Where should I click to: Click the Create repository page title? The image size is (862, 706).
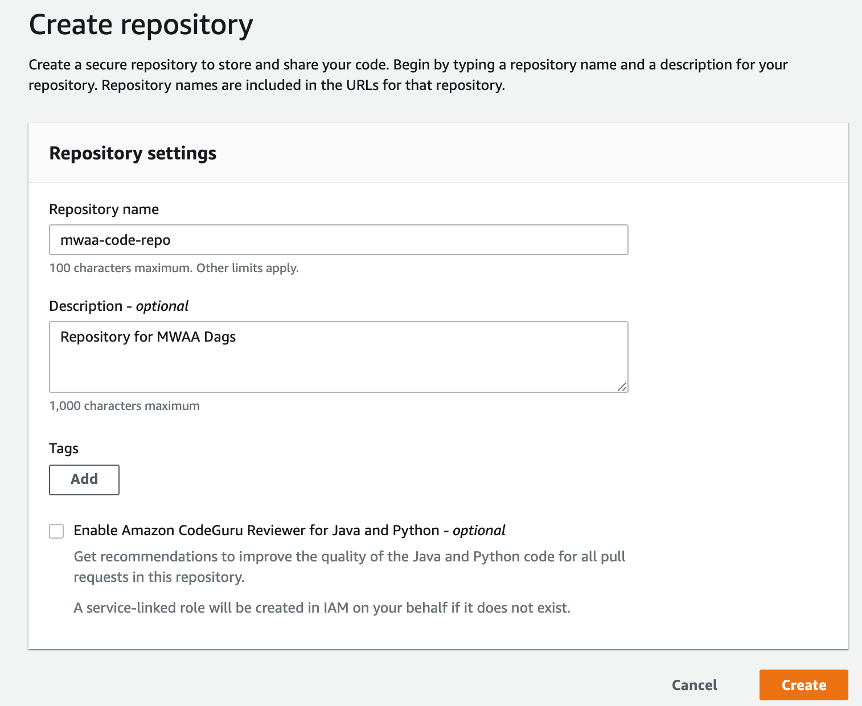[140, 24]
